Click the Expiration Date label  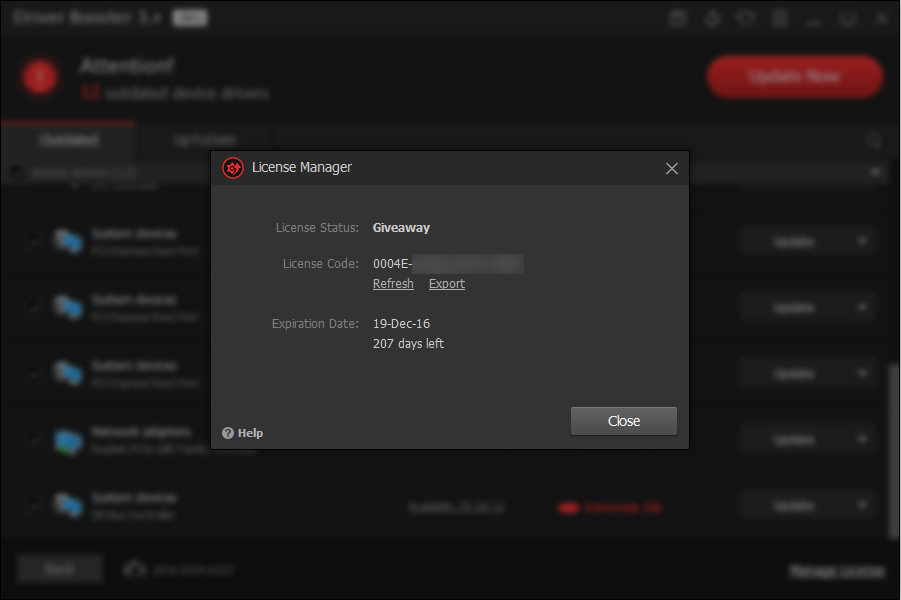point(315,324)
